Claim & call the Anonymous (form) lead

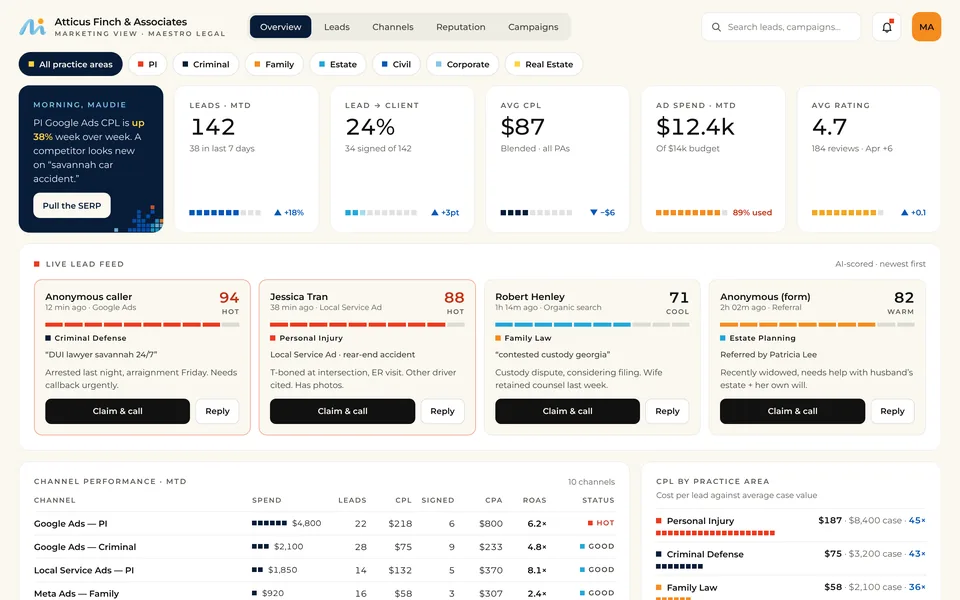(x=792, y=411)
